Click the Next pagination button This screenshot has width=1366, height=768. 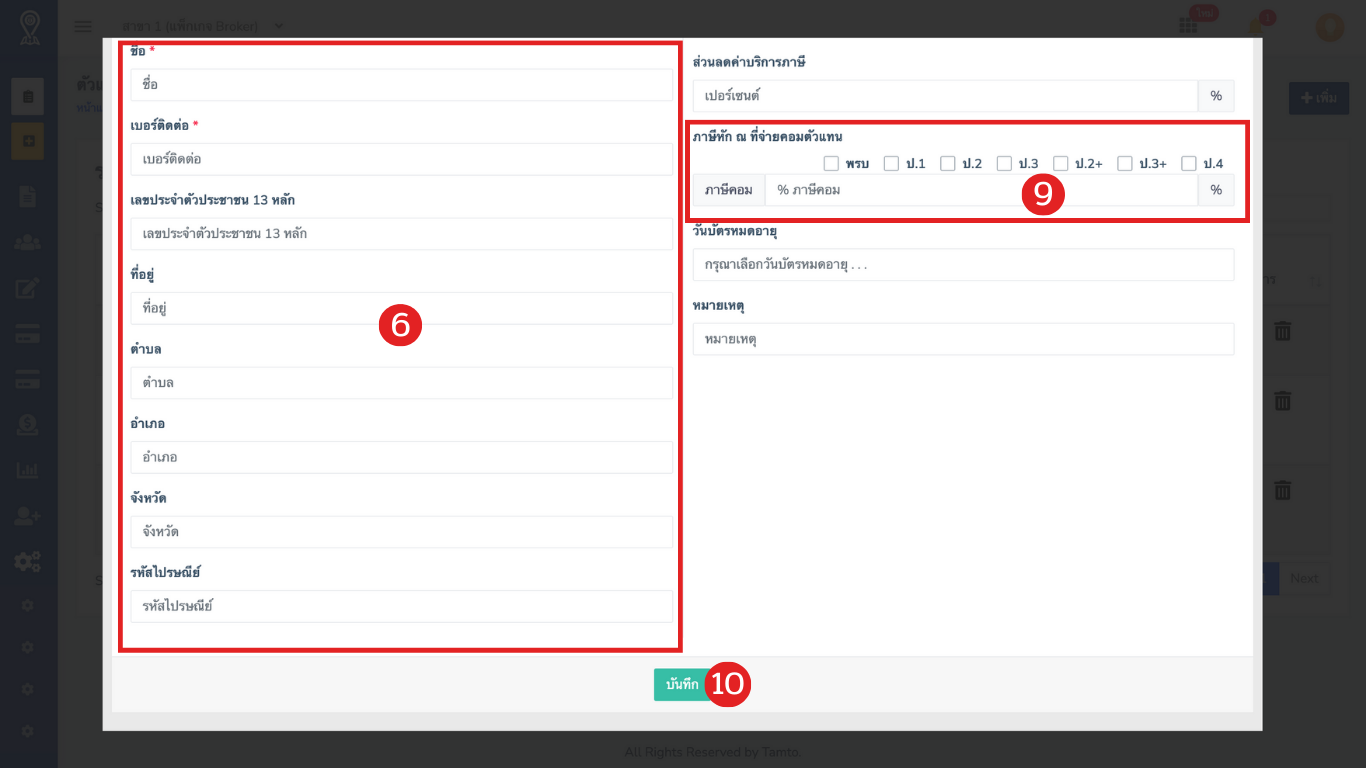tap(1304, 578)
